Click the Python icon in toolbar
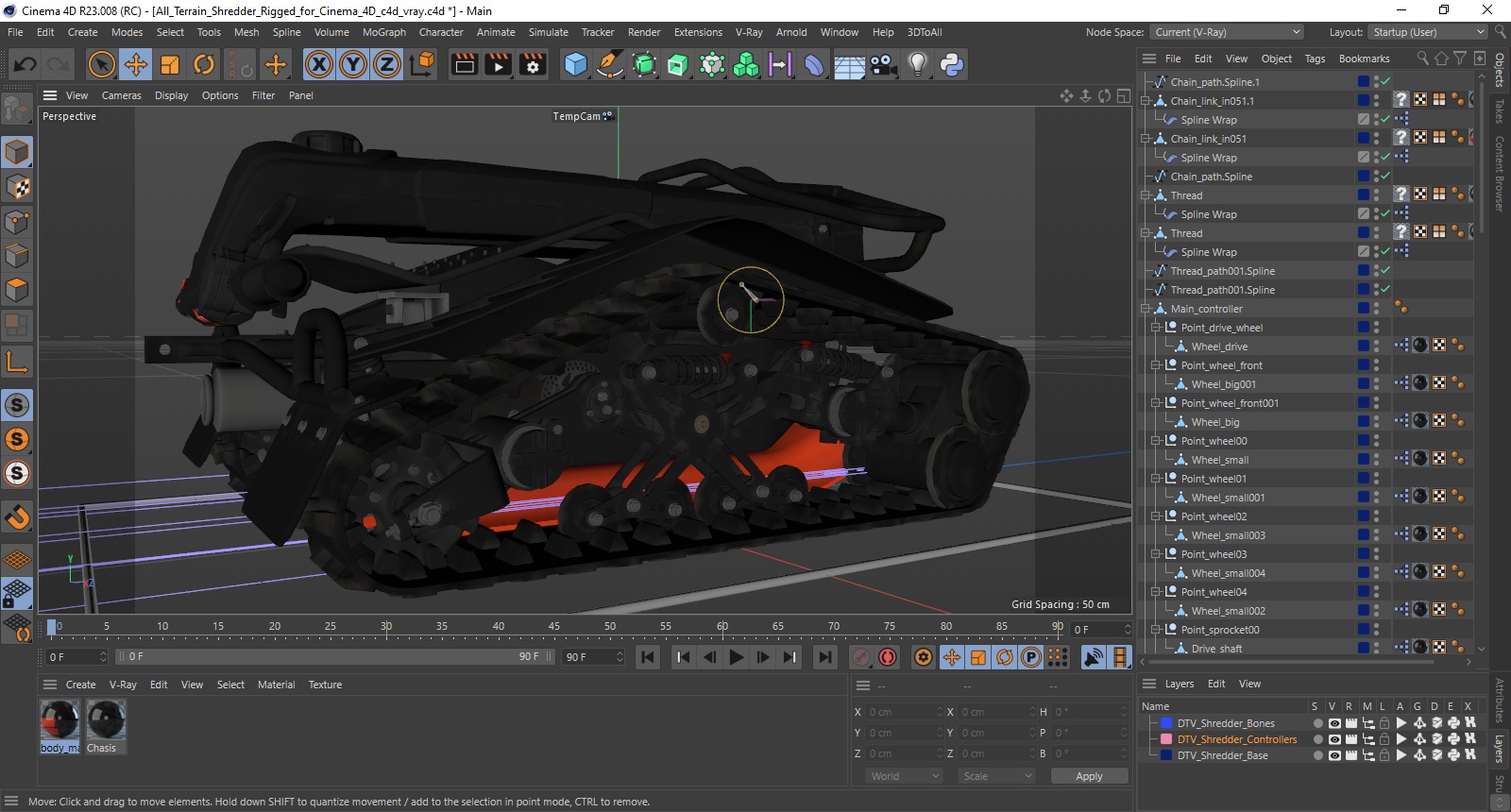This screenshot has height=812, width=1511. pyautogui.click(x=952, y=64)
